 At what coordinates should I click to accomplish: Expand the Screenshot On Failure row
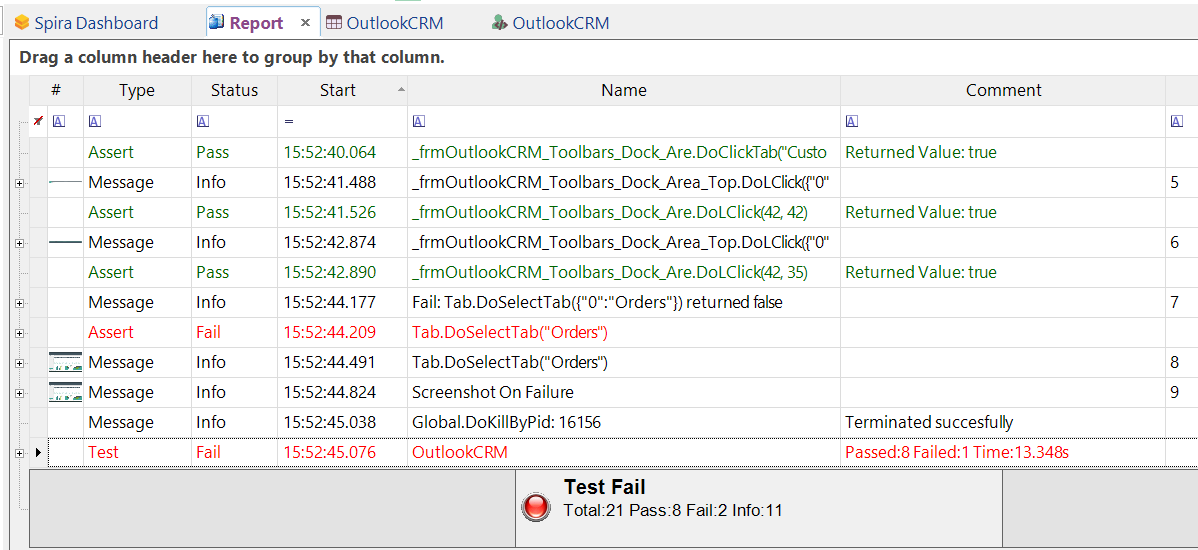pyautogui.click(x=19, y=393)
